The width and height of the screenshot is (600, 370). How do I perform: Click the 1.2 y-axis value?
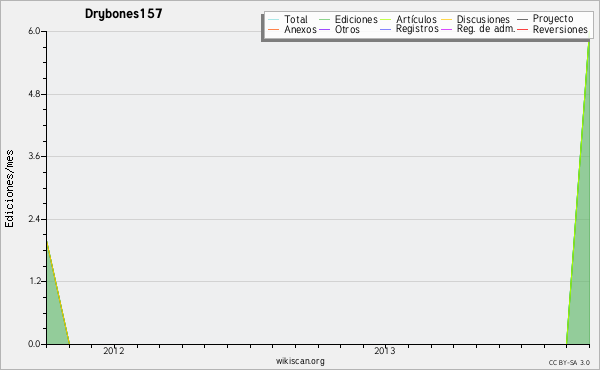tap(34, 282)
